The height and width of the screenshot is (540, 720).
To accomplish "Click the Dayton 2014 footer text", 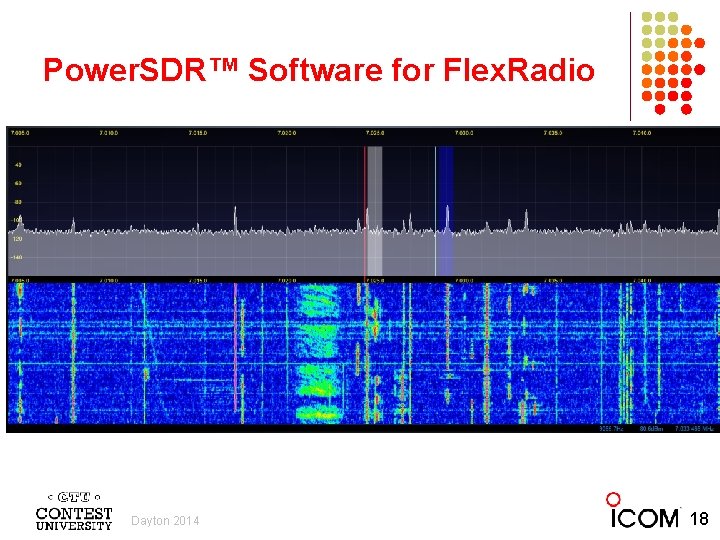I will (165, 521).
